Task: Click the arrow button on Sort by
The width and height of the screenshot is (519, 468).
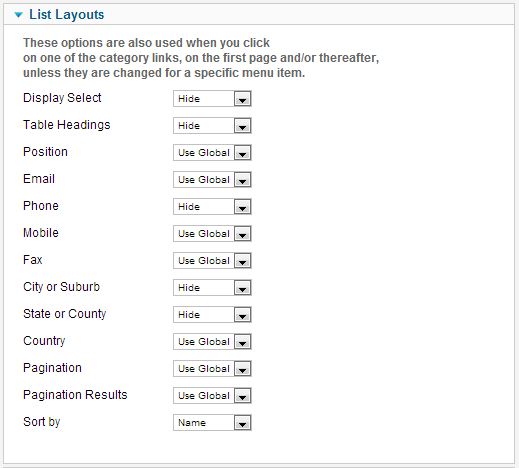Action: pos(242,423)
